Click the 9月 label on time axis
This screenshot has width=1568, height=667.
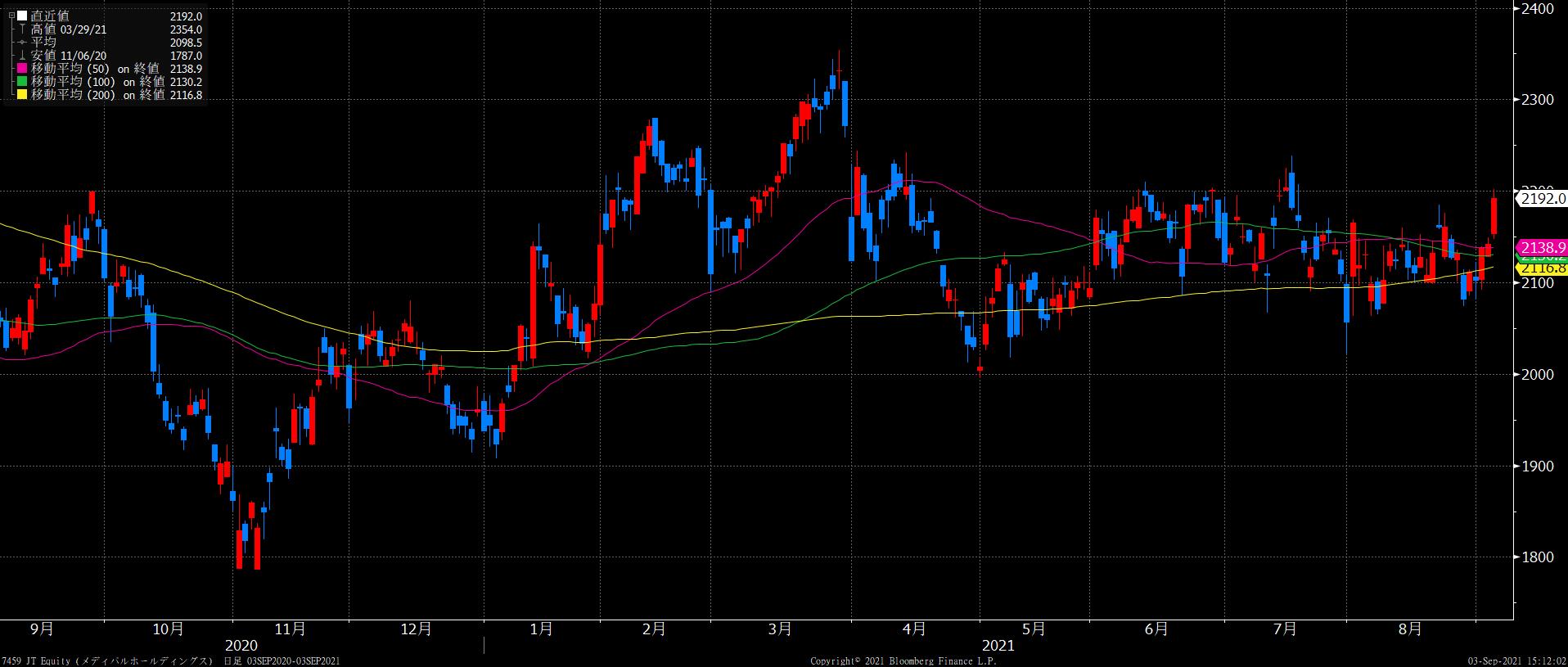pyautogui.click(x=42, y=629)
